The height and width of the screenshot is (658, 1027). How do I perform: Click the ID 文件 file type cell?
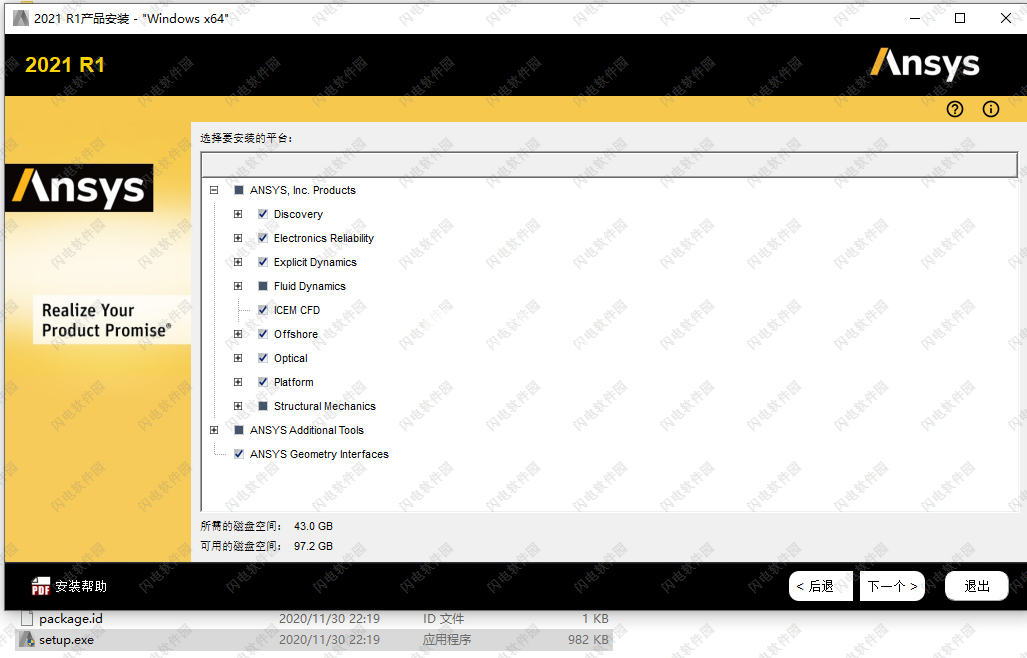pyautogui.click(x=443, y=619)
